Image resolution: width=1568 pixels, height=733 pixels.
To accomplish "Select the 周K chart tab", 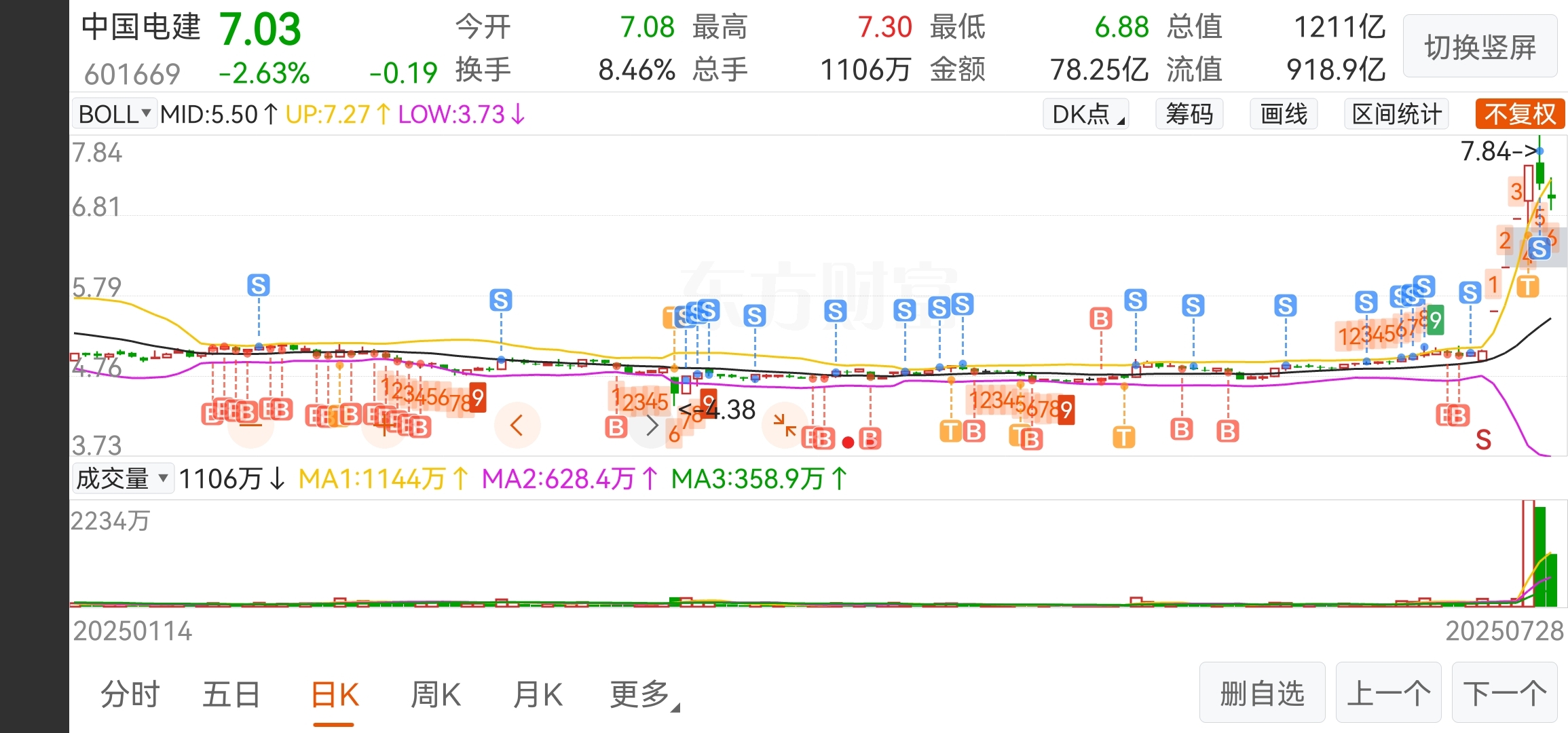I will [x=436, y=694].
